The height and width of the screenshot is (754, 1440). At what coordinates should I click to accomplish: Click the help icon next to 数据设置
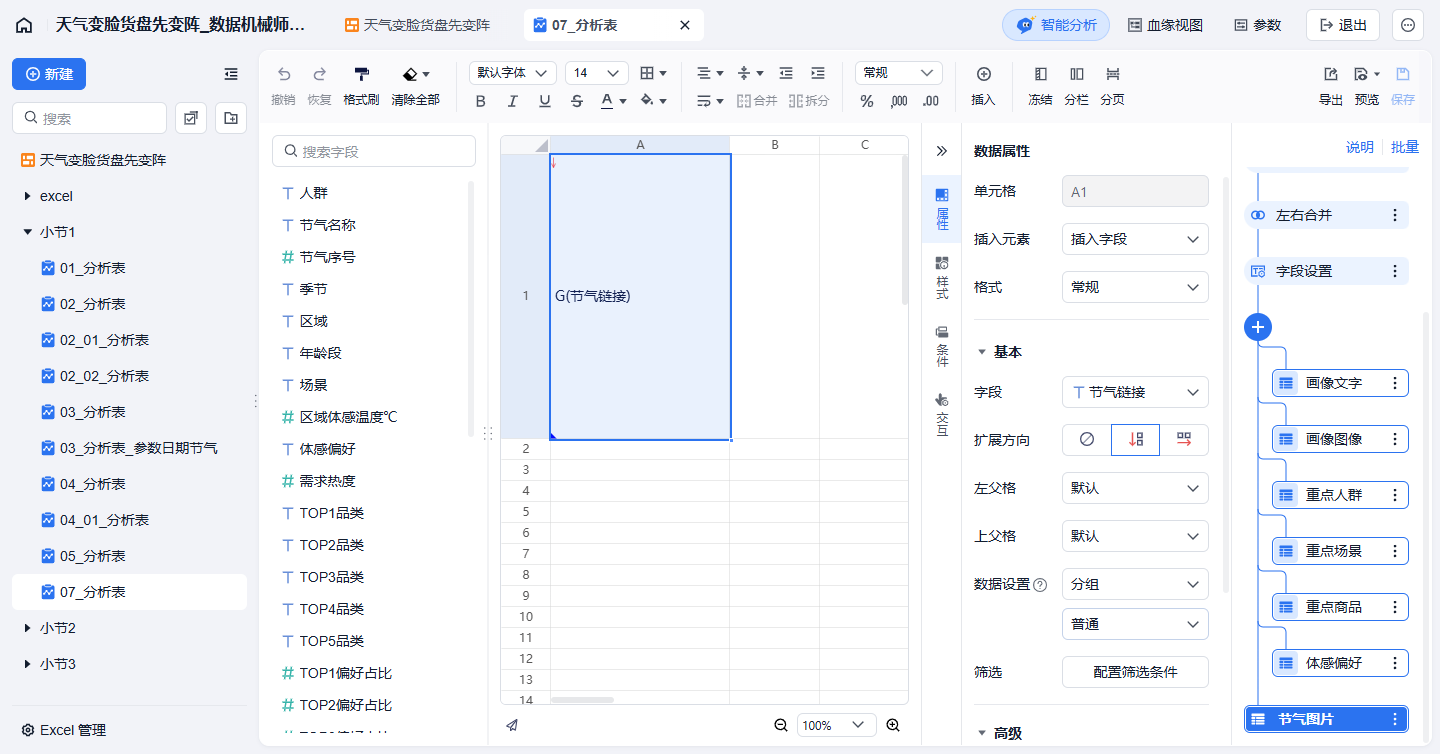pyautogui.click(x=1040, y=585)
